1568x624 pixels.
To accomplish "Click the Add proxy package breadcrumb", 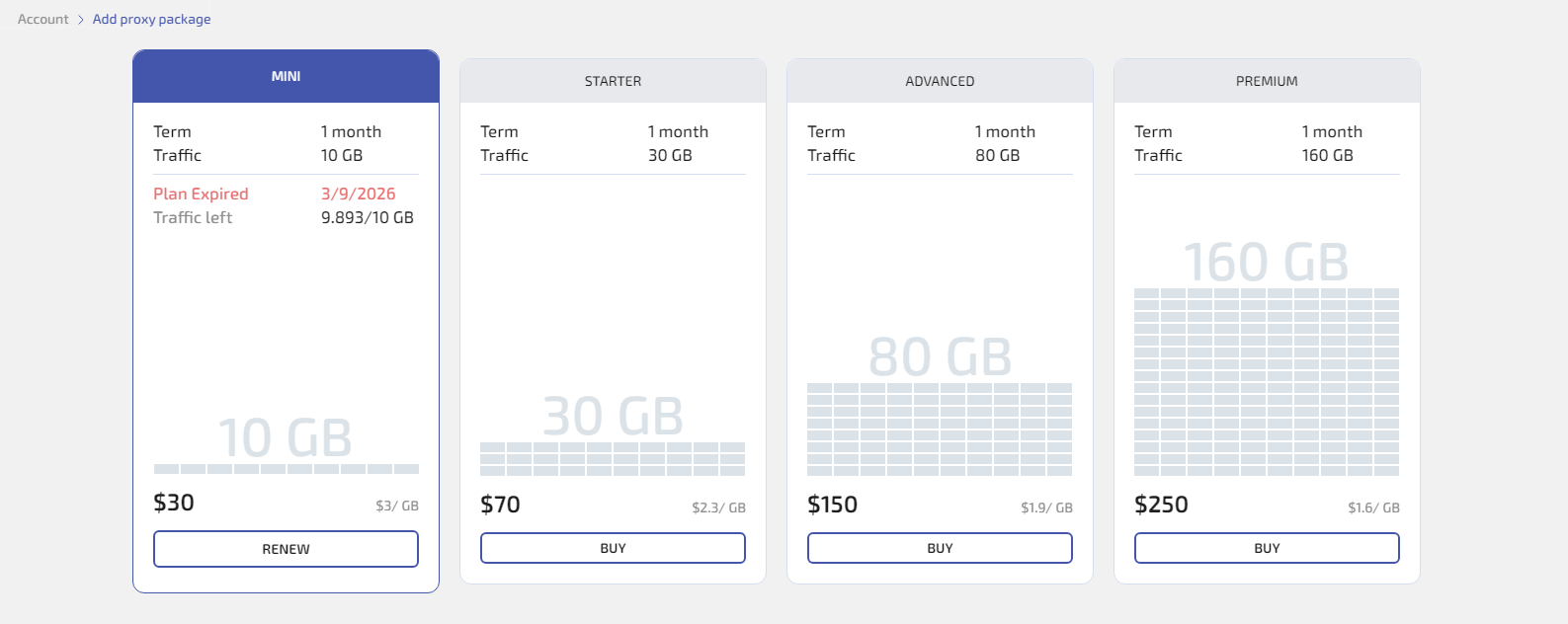I will (151, 19).
